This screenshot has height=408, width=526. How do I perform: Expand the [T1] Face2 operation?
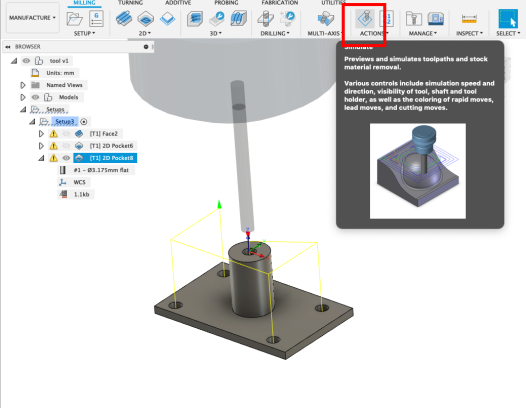point(41,134)
